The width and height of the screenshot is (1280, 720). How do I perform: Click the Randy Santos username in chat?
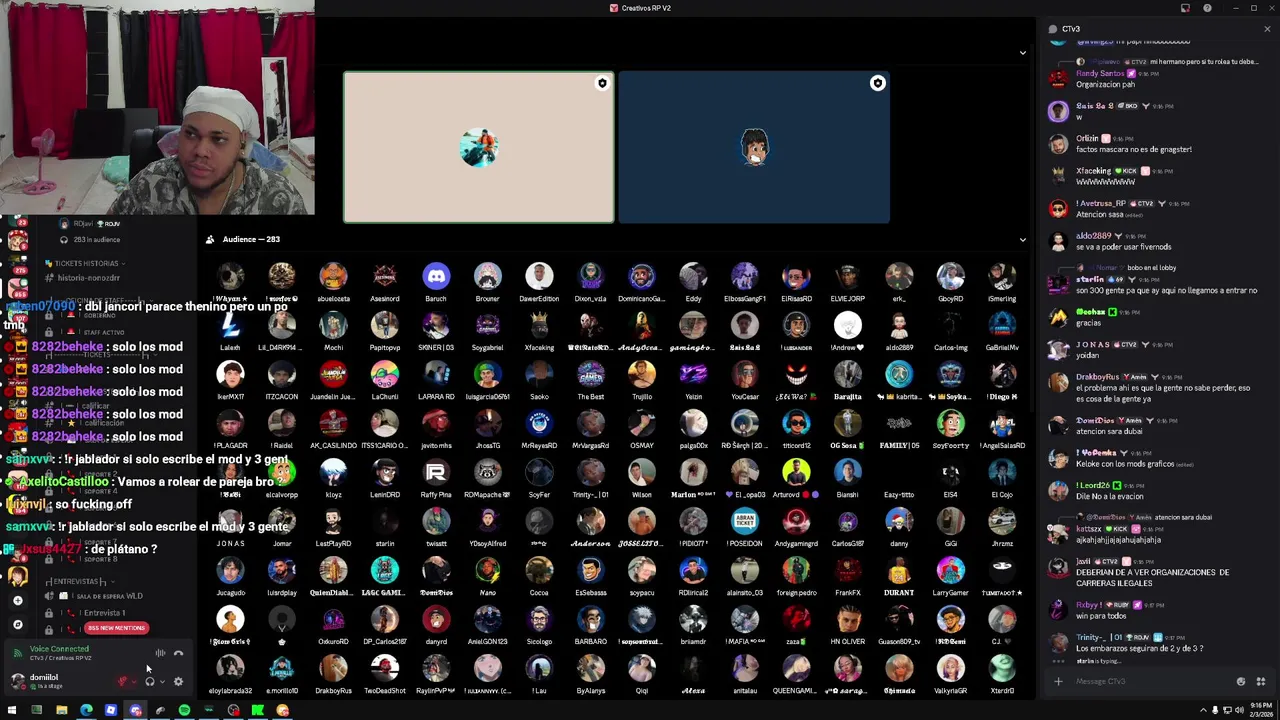click(x=1100, y=73)
